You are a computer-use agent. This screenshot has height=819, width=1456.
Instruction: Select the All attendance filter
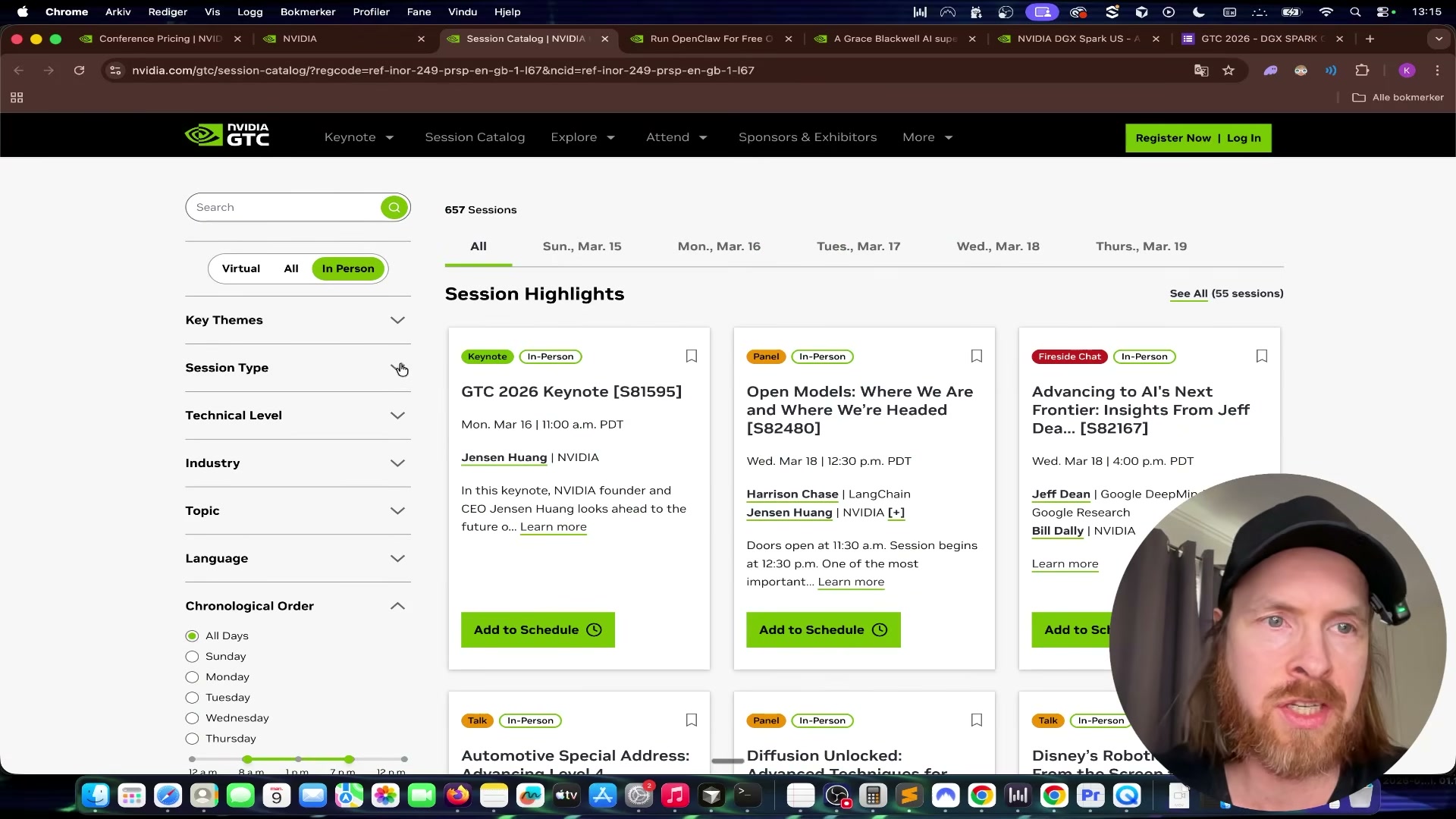[291, 268]
